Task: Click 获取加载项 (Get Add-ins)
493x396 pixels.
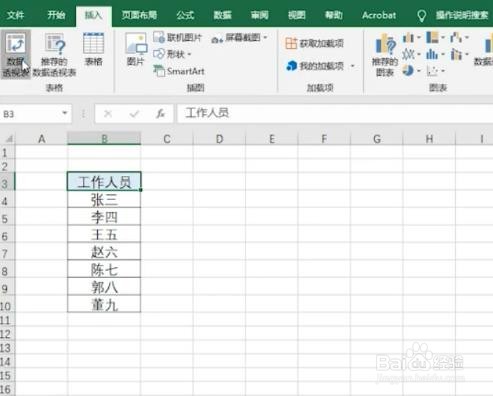Action: point(314,43)
